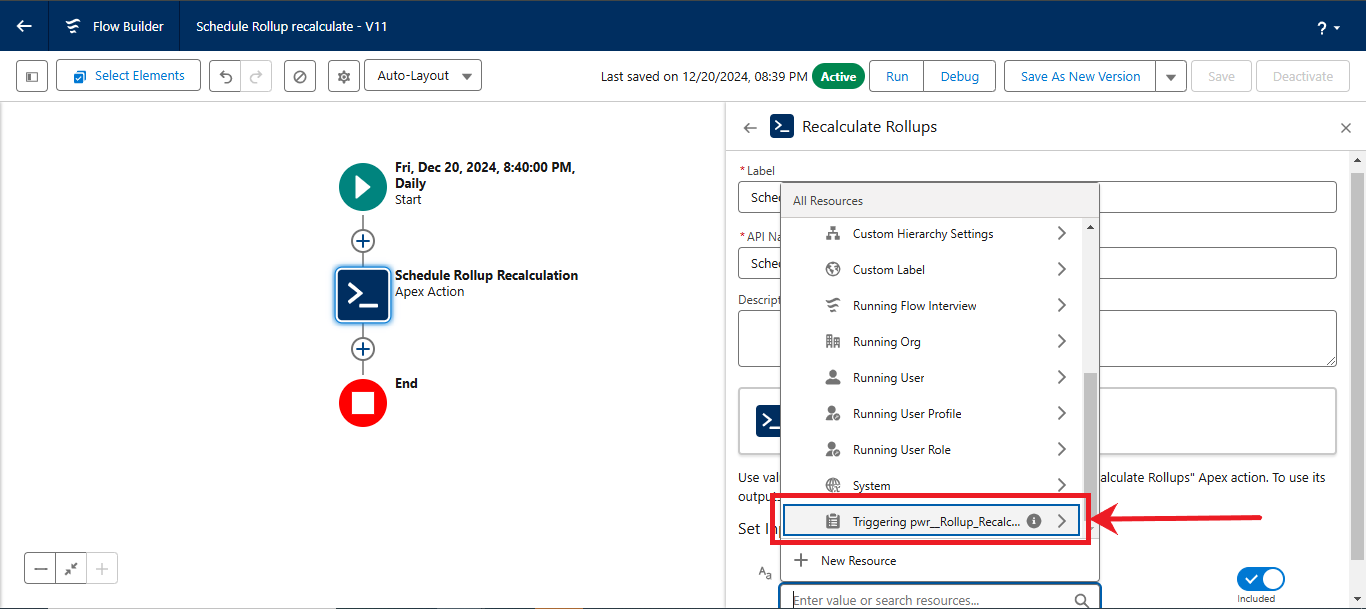The width and height of the screenshot is (1366, 609).
Task: Open the help question mark menu
Action: [x=1329, y=27]
